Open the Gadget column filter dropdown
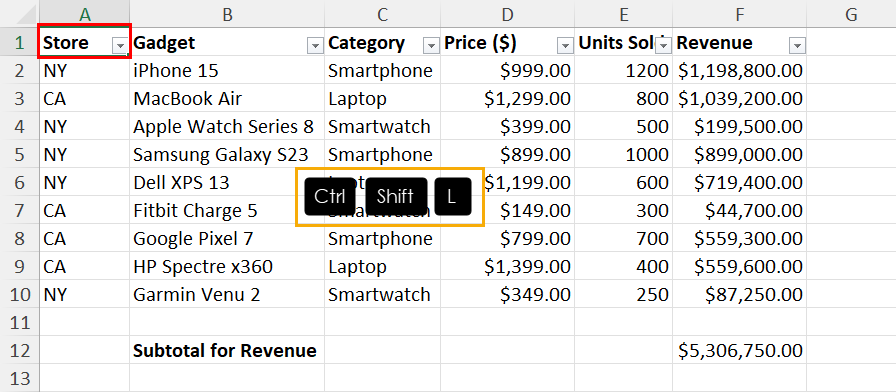 [x=315, y=46]
